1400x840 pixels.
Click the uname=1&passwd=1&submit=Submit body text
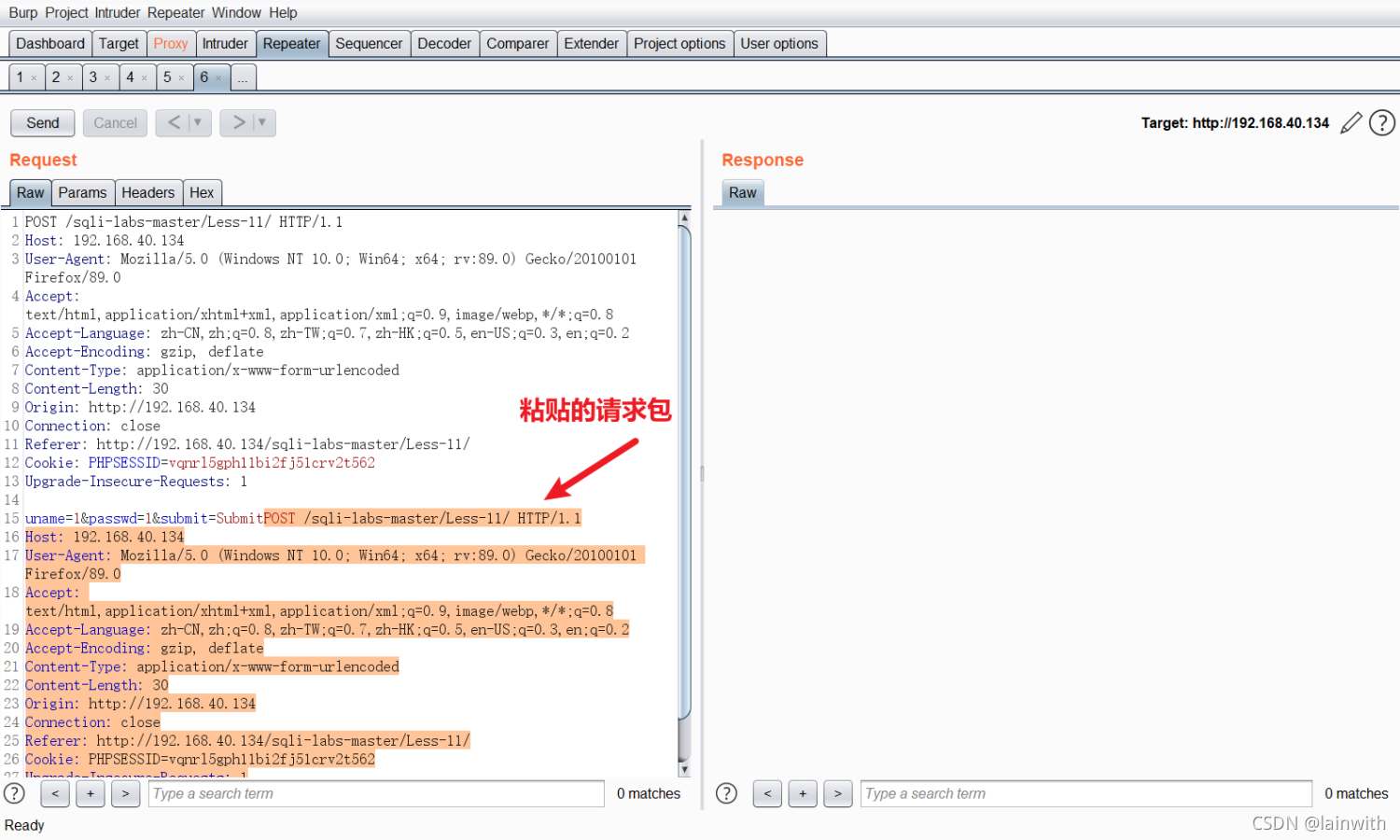(144, 519)
